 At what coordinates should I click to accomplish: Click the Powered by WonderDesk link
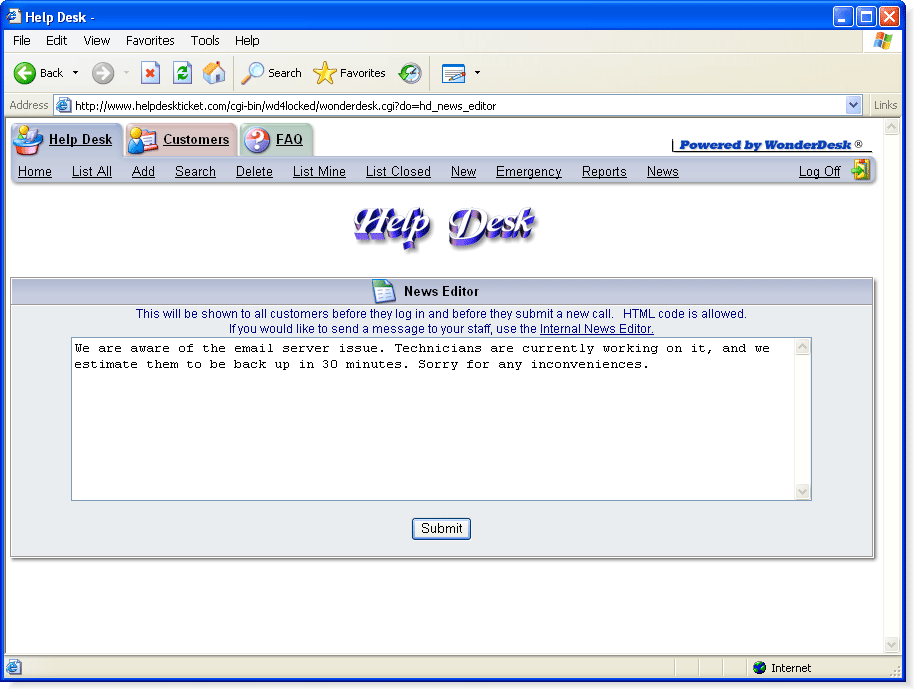pos(771,145)
